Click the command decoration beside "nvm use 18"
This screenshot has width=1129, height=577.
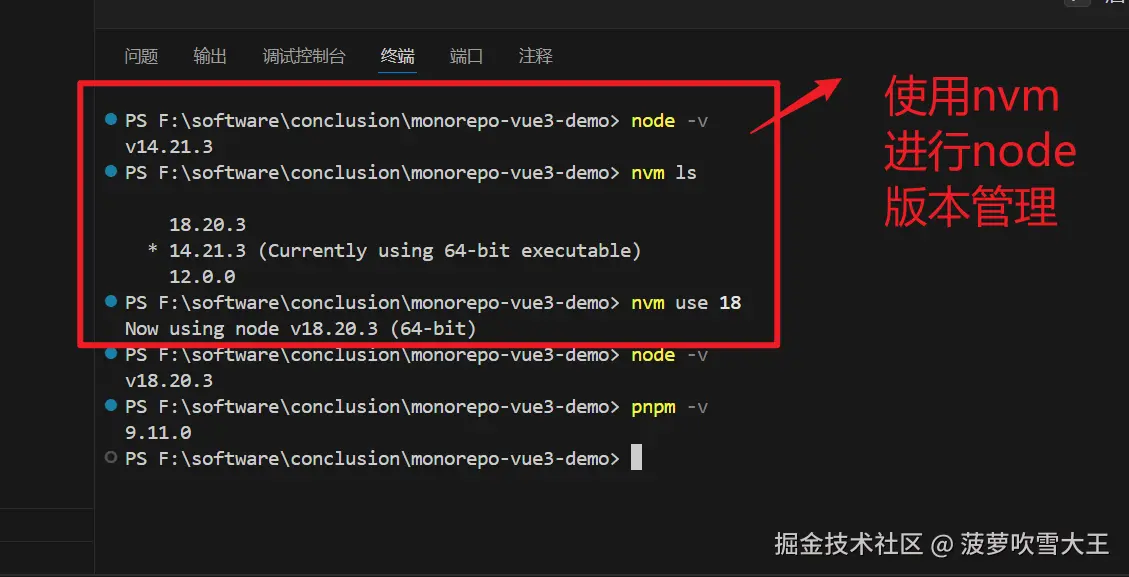pyautogui.click(x=109, y=302)
